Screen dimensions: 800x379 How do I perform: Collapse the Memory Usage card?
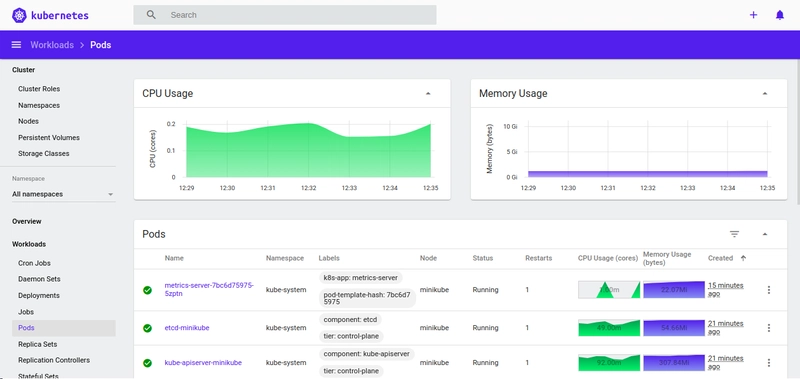(x=765, y=93)
